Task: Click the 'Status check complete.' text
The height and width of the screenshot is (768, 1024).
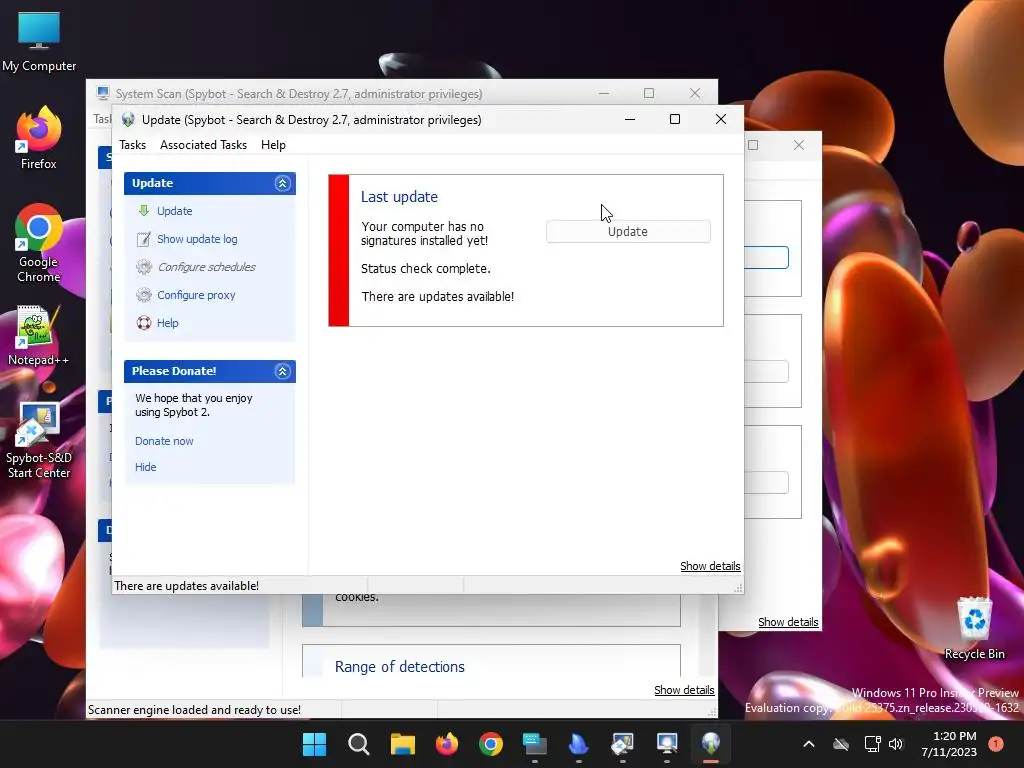Action: [x=425, y=268]
